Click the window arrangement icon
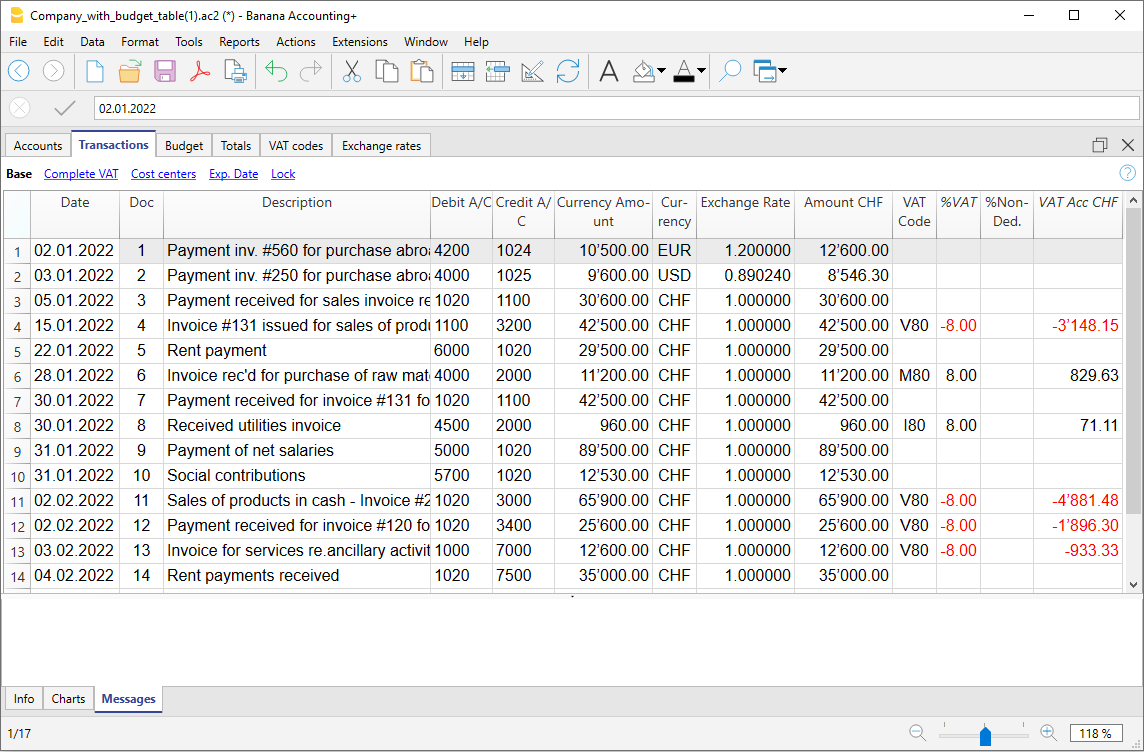The image size is (1144, 752). coord(765,71)
